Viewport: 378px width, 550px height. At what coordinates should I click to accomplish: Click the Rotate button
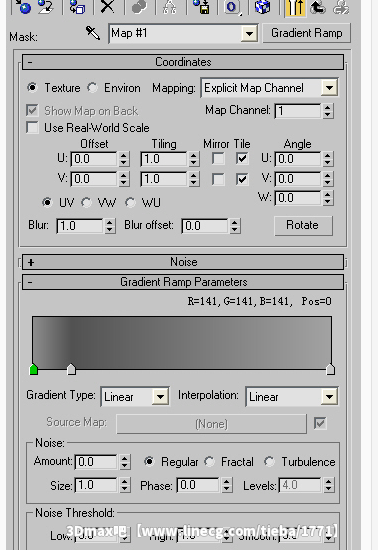tap(303, 225)
